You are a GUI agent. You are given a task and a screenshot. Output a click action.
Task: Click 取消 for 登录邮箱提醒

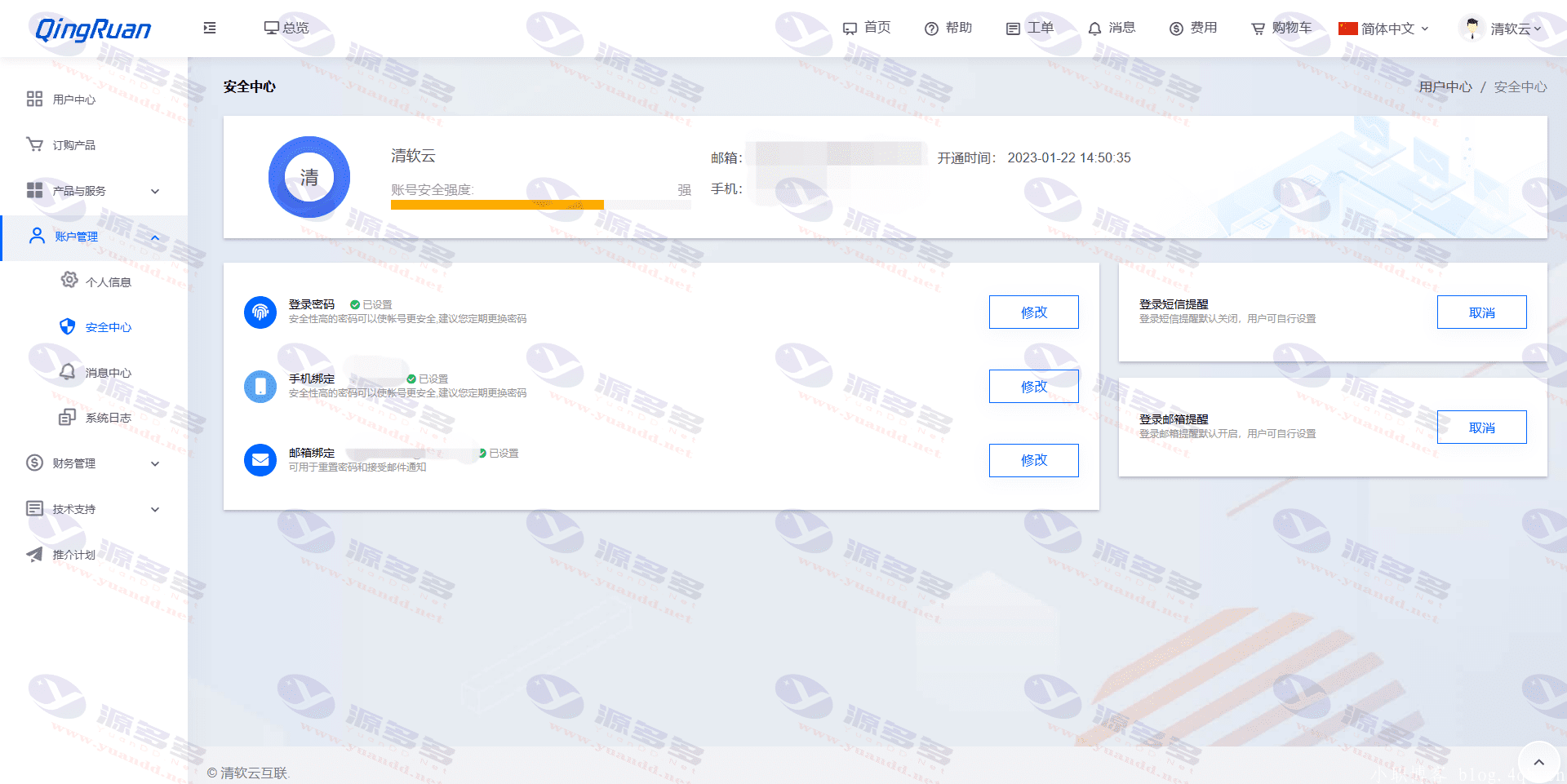[1482, 427]
